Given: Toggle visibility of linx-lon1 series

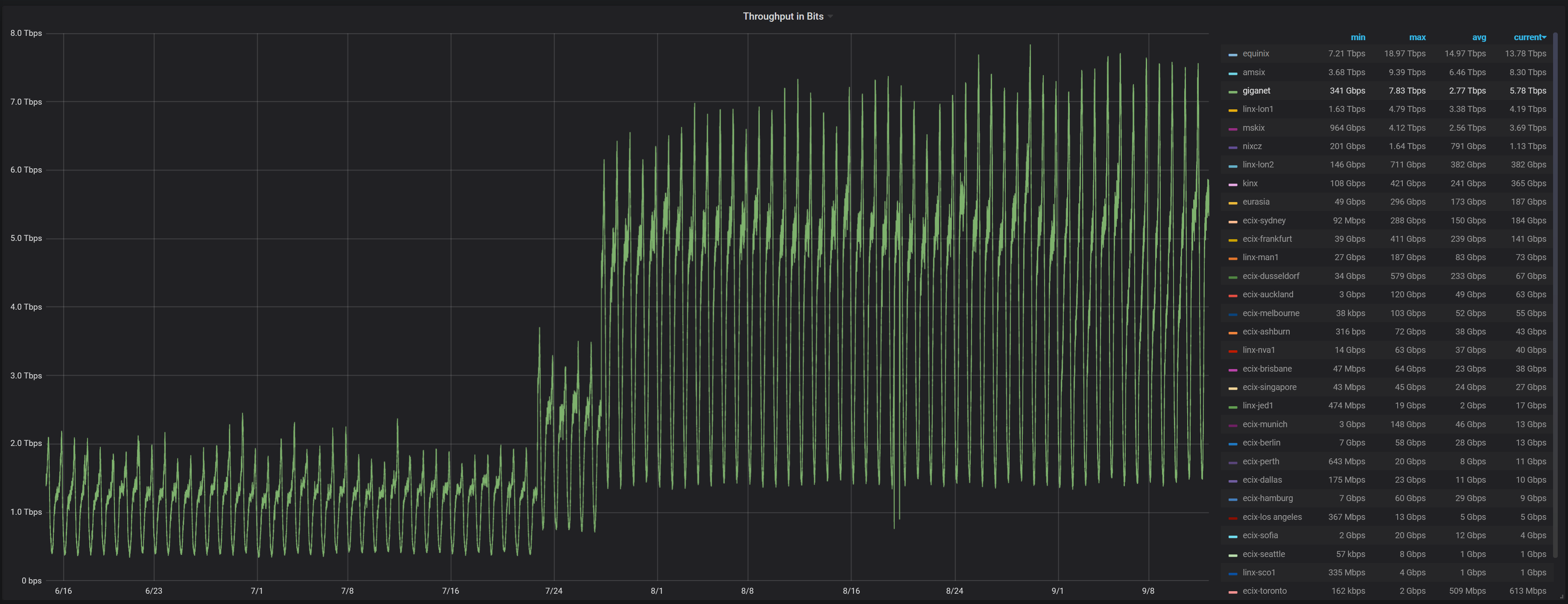Looking at the screenshot, I should coord(1258,109).
